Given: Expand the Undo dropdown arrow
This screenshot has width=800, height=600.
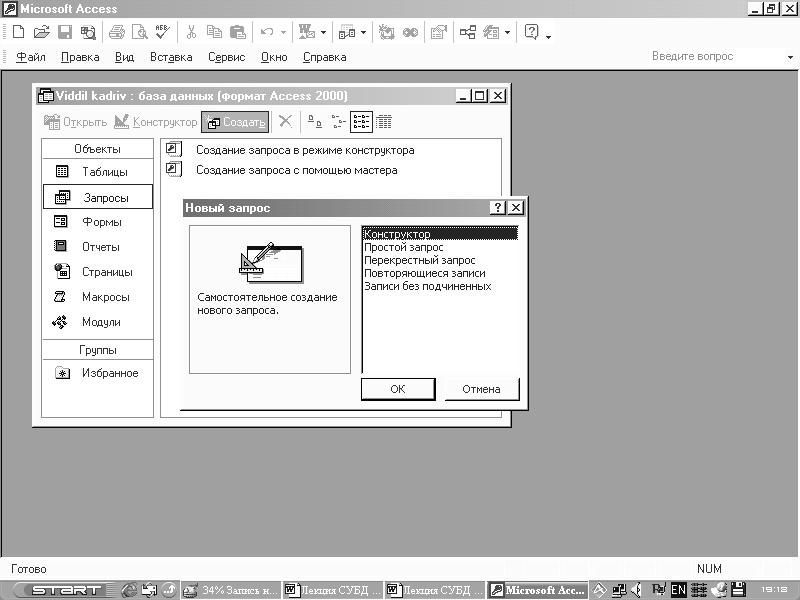Looking at the screenshot, I should tap(283, 33).
